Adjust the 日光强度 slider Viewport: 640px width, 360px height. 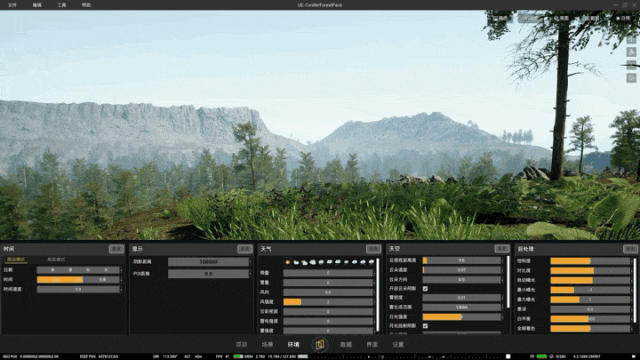(462, 317)
